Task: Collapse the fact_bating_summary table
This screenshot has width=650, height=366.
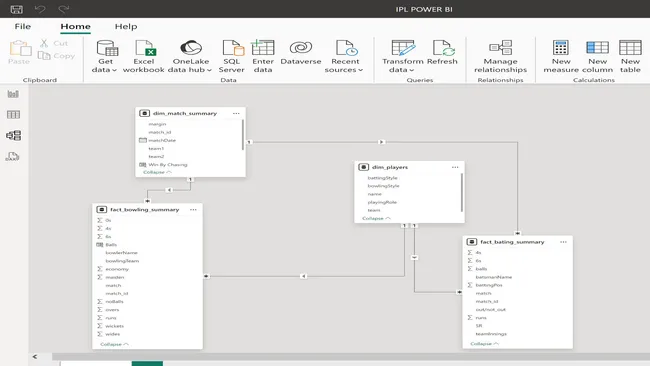Action: click(x=484, y=344)
